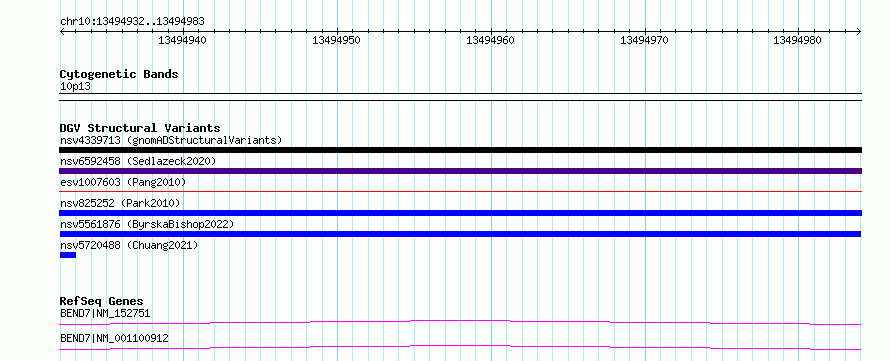The image size is (890, 361).
Task: Click the chr10:13494932..13494983 region label
Action: (x=132, y=22)
